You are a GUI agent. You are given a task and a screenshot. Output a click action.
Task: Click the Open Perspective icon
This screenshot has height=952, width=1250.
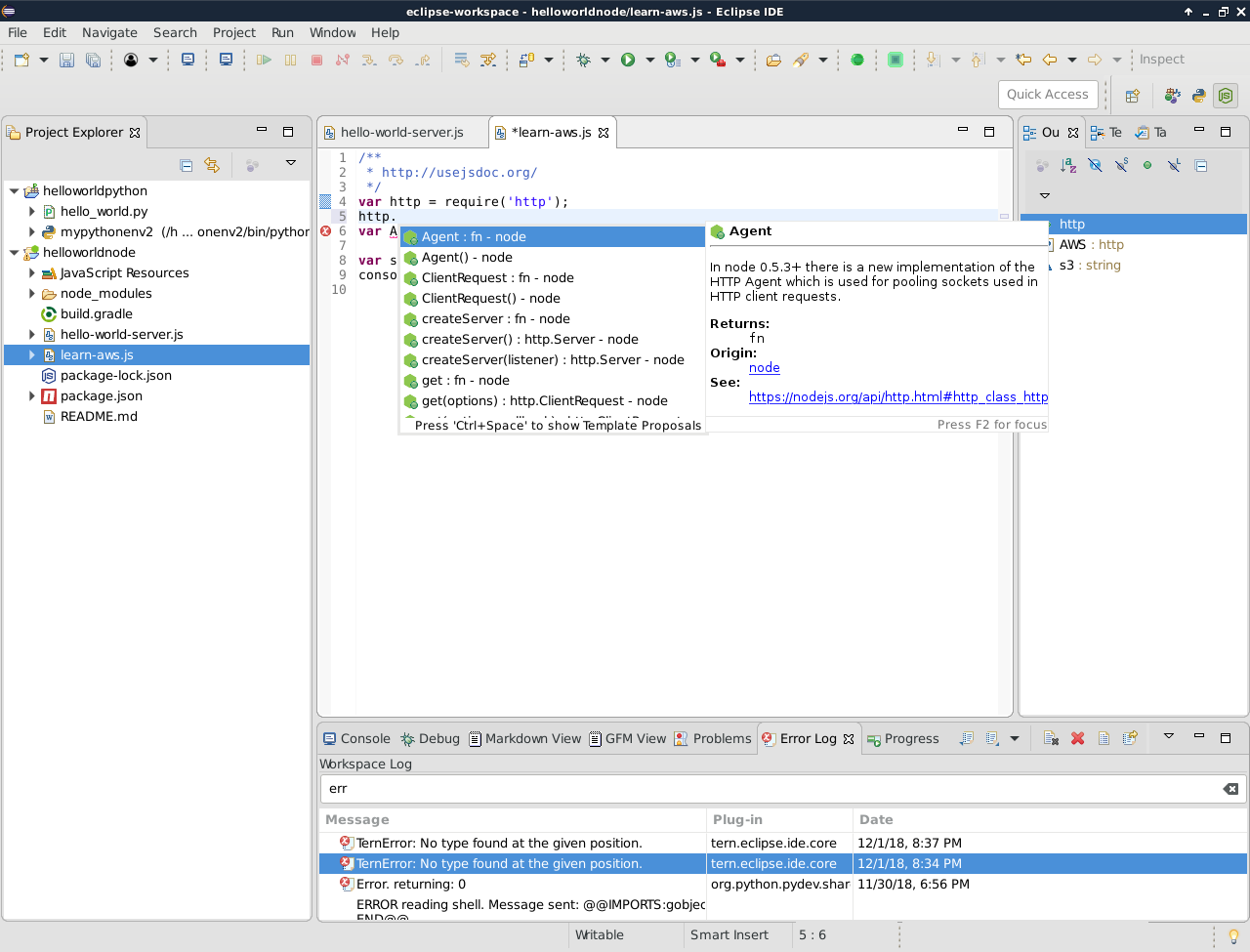coord(1133,96)
